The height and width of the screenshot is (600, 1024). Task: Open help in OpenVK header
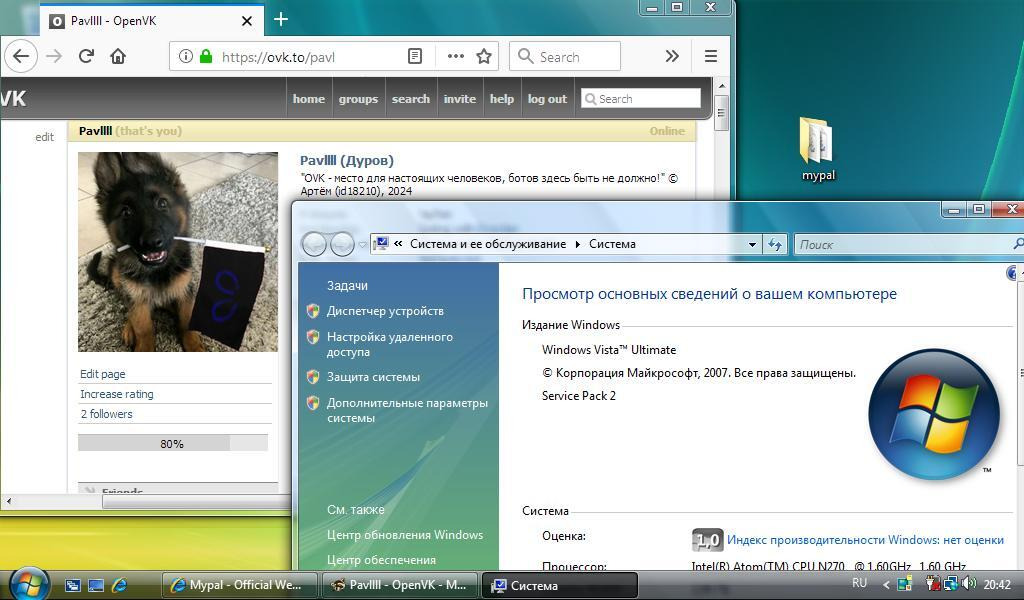502,99
